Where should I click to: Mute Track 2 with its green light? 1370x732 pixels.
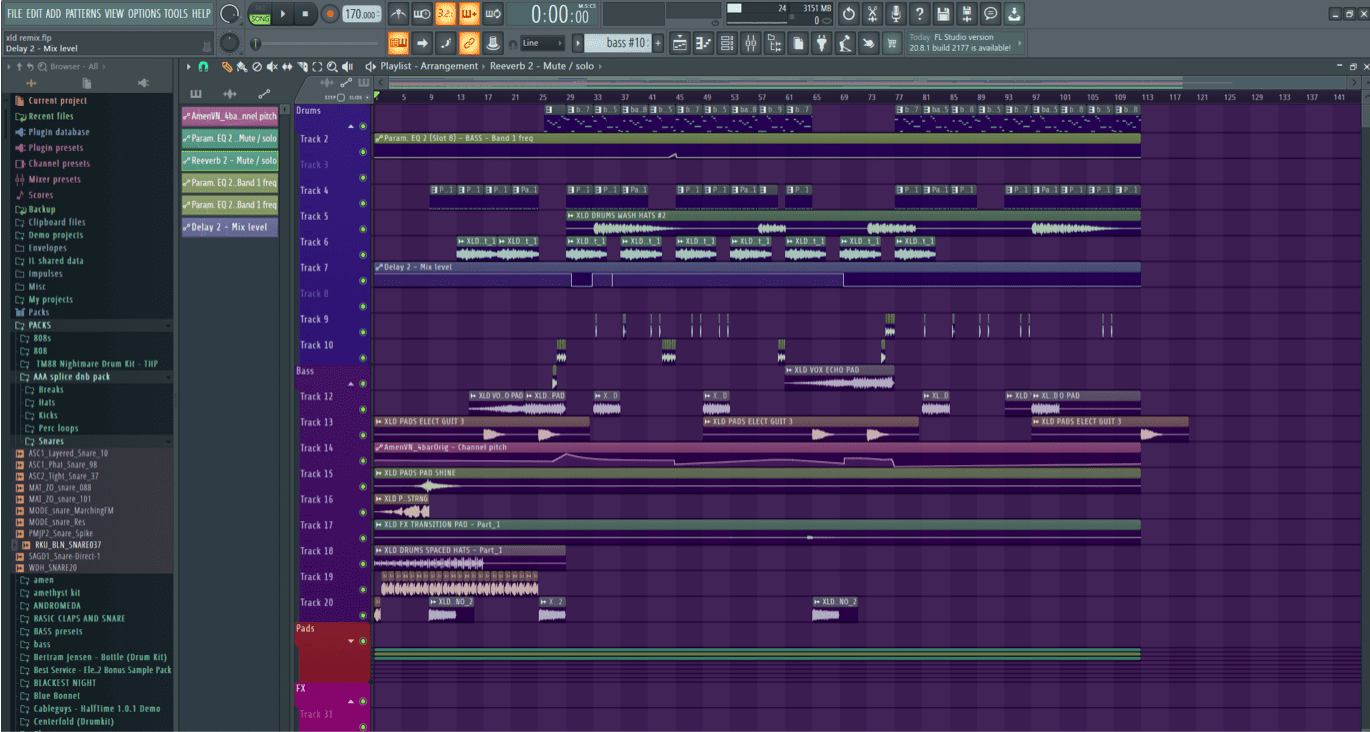tap(362, 152)
